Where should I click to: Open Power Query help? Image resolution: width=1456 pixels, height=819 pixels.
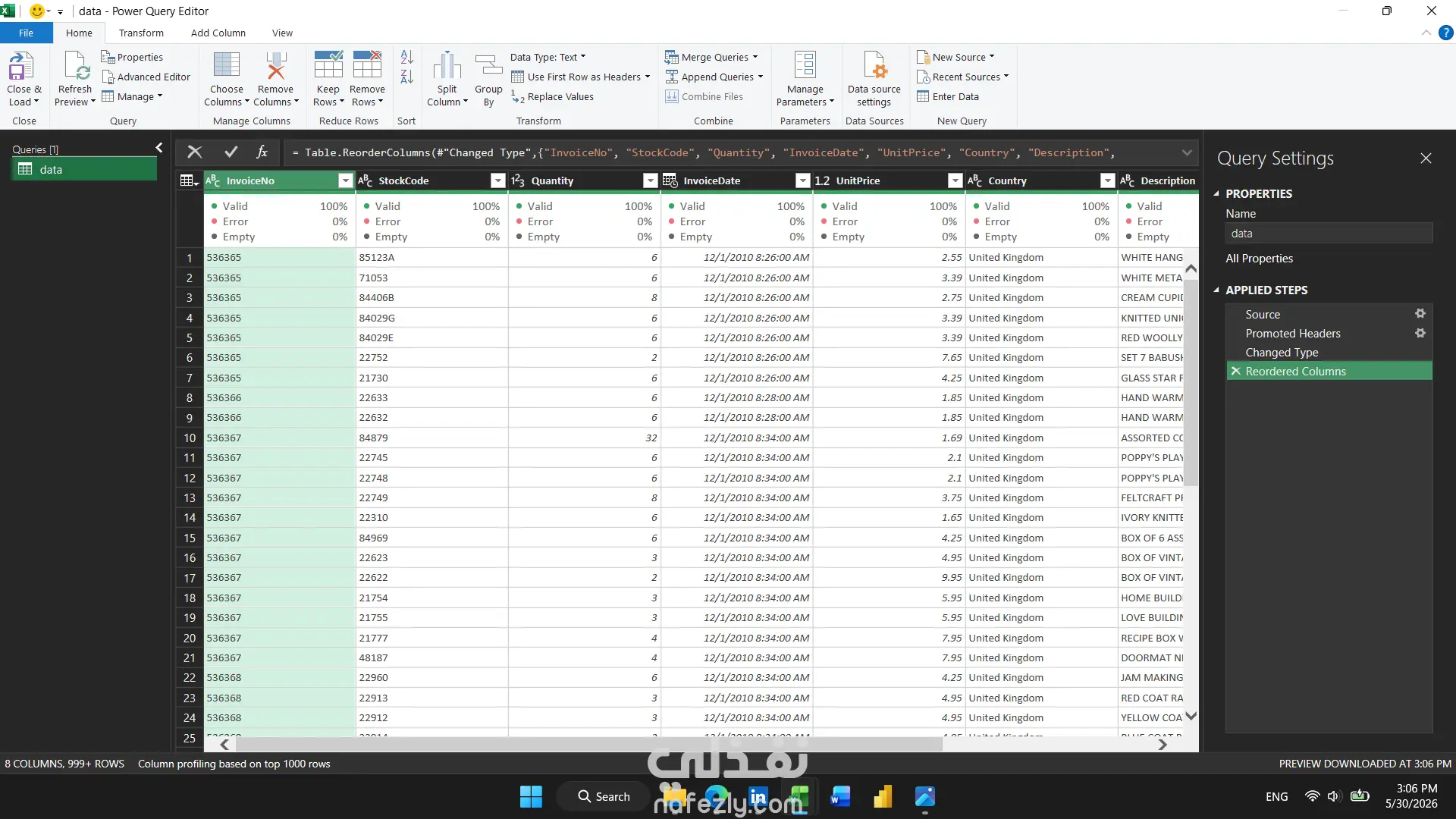(1446, 33)
